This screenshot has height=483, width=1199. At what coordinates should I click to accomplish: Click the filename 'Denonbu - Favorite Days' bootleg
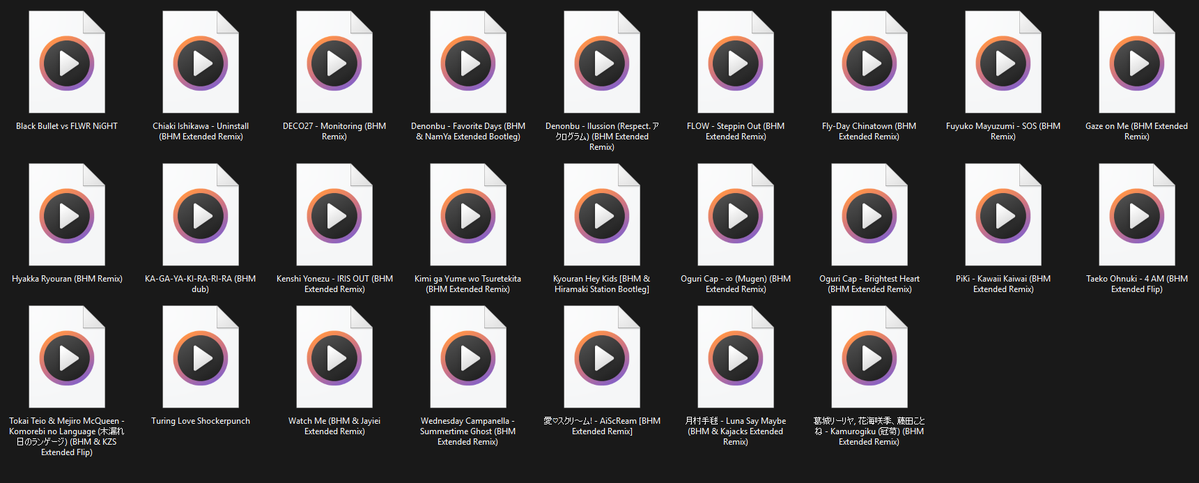tap(468, 131)
